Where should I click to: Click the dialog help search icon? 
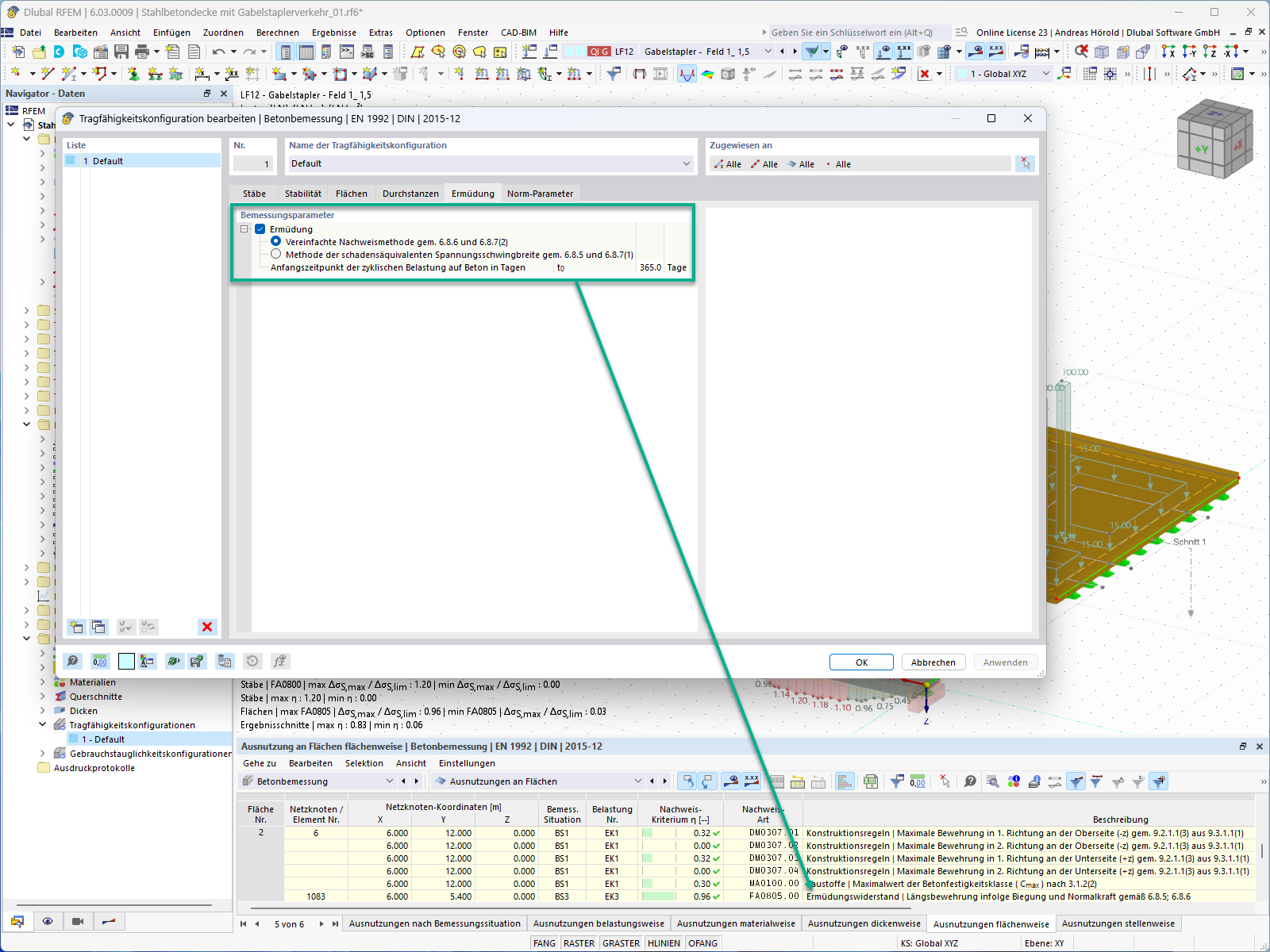[72, 661]
